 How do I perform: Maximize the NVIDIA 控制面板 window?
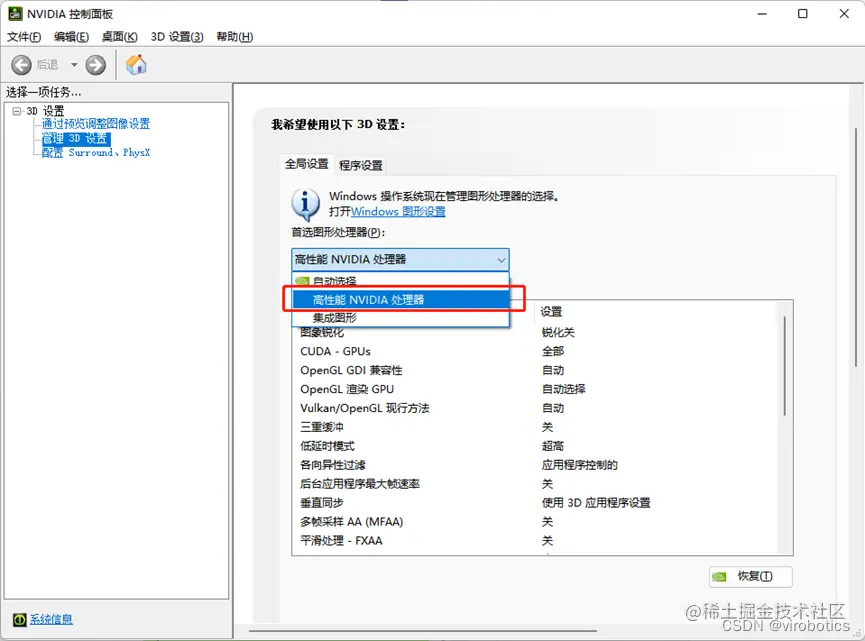(x=803, y=14)
